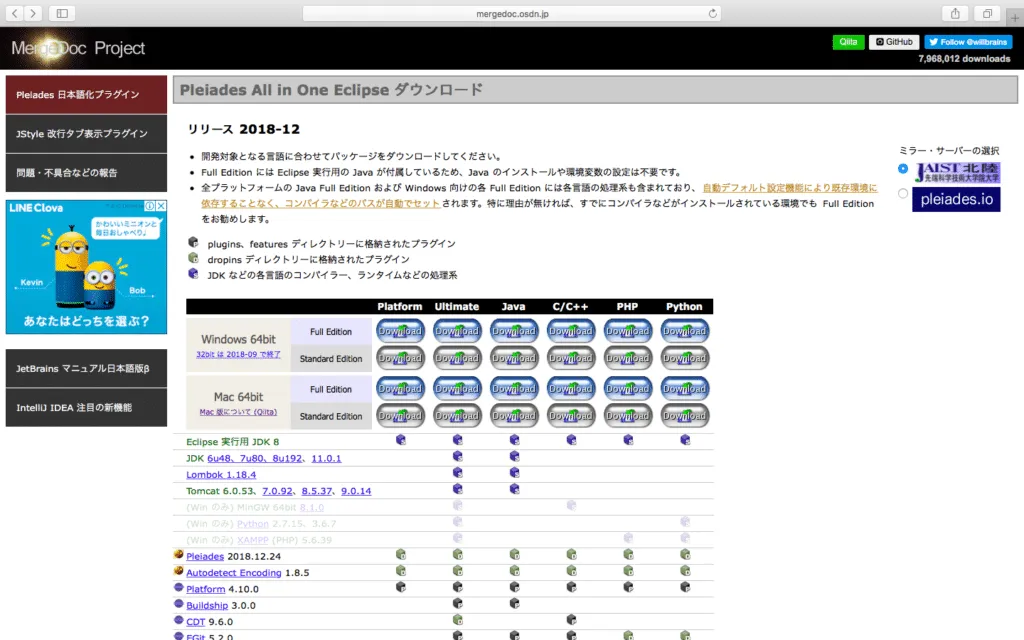Screen dimensions: 1024x640
Task: Download Windows Full Edition Python
Action: click(x=684, y=331)
